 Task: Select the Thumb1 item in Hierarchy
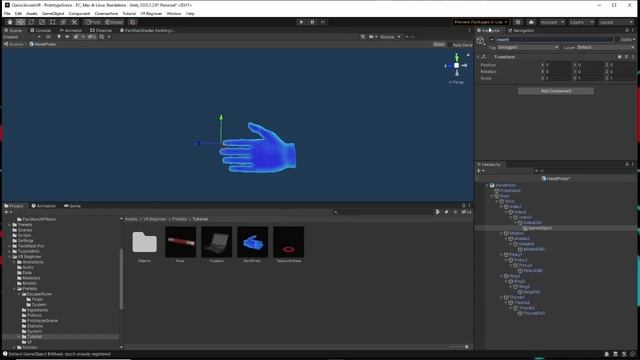pyautogui.click(x=516, y=298)
